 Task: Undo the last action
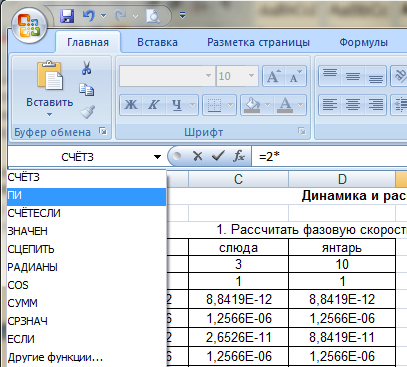[89, 16]
